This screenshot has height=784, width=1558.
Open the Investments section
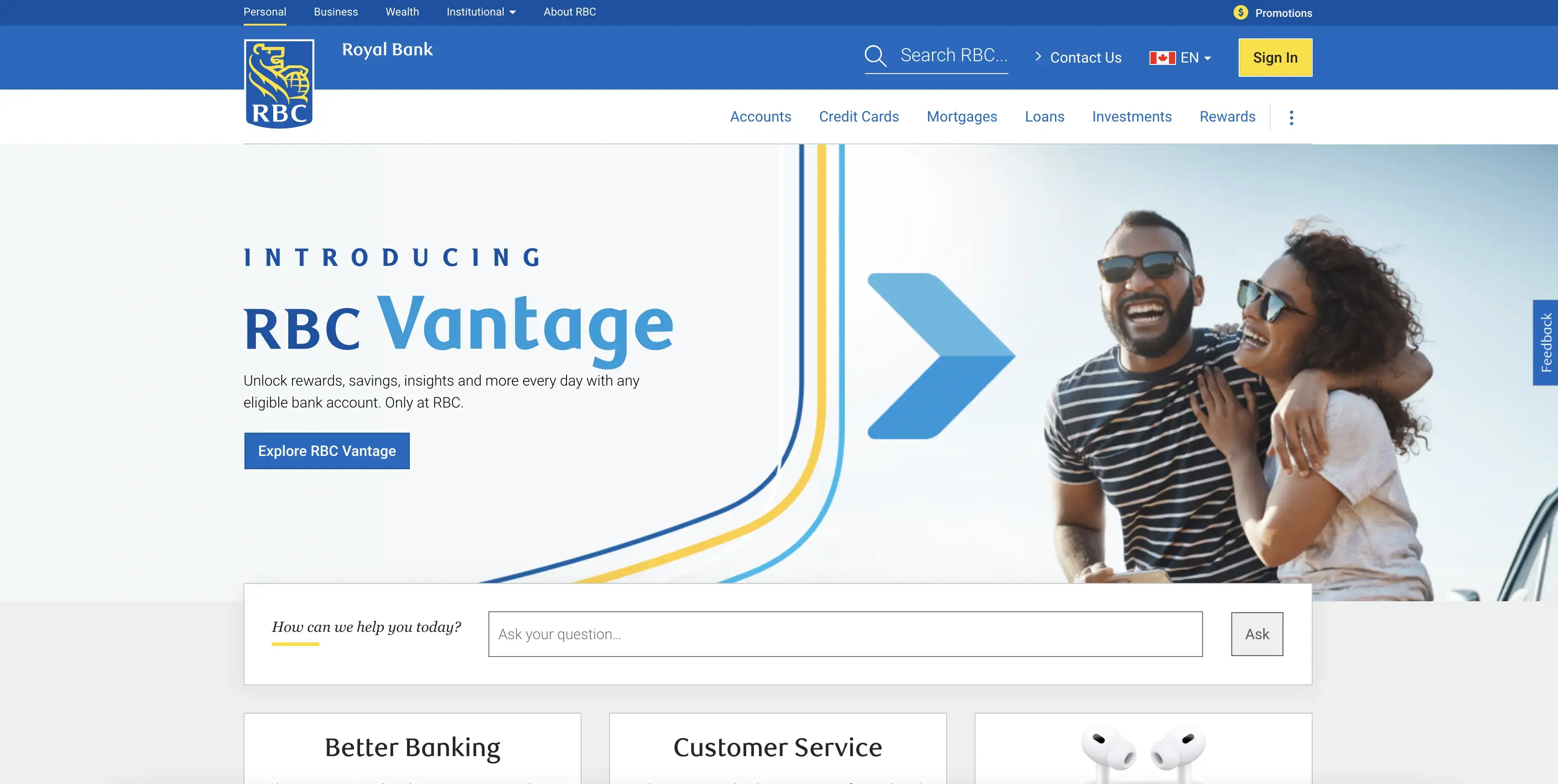1132,117
